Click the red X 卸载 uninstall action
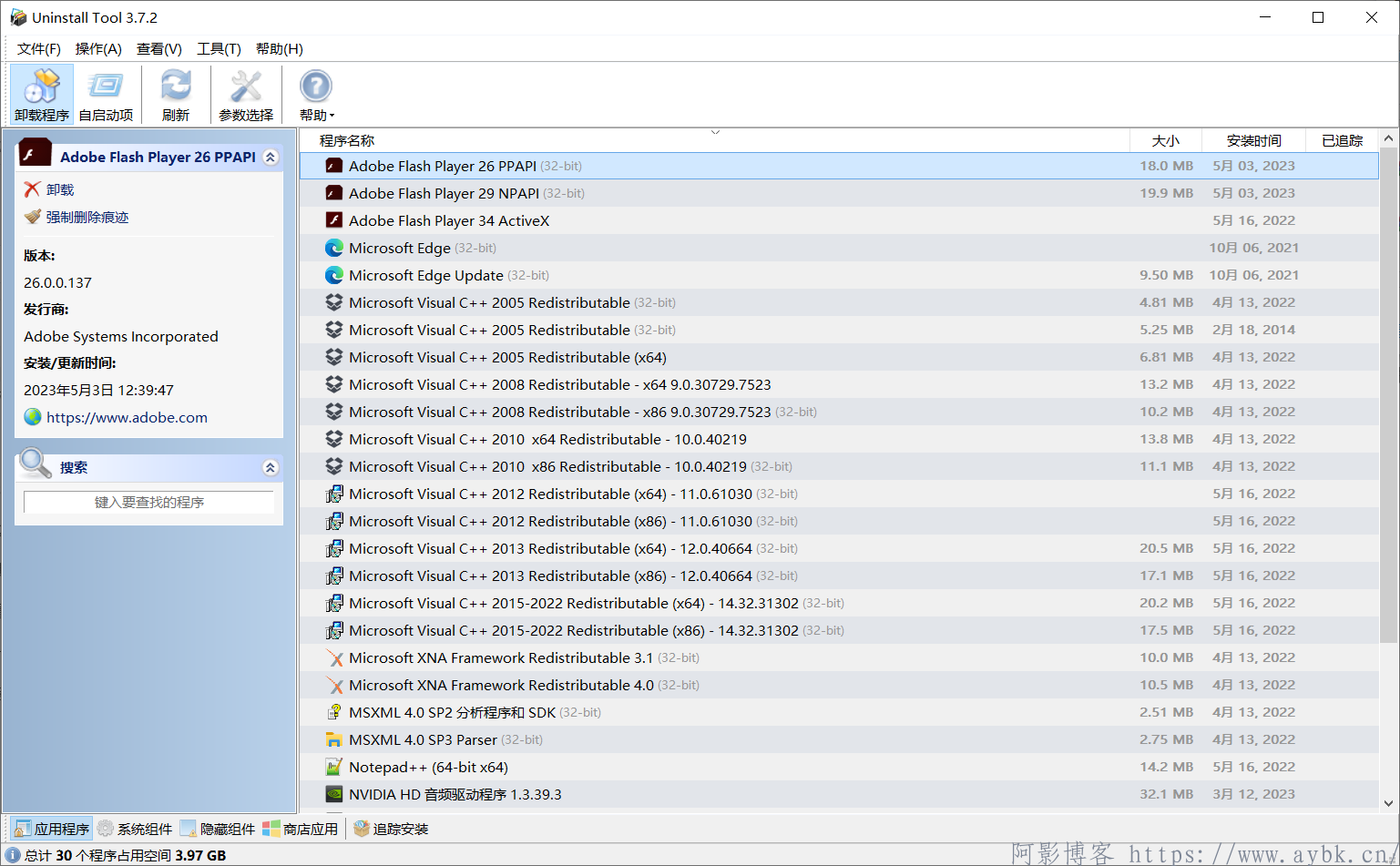 tap(33, 189)
